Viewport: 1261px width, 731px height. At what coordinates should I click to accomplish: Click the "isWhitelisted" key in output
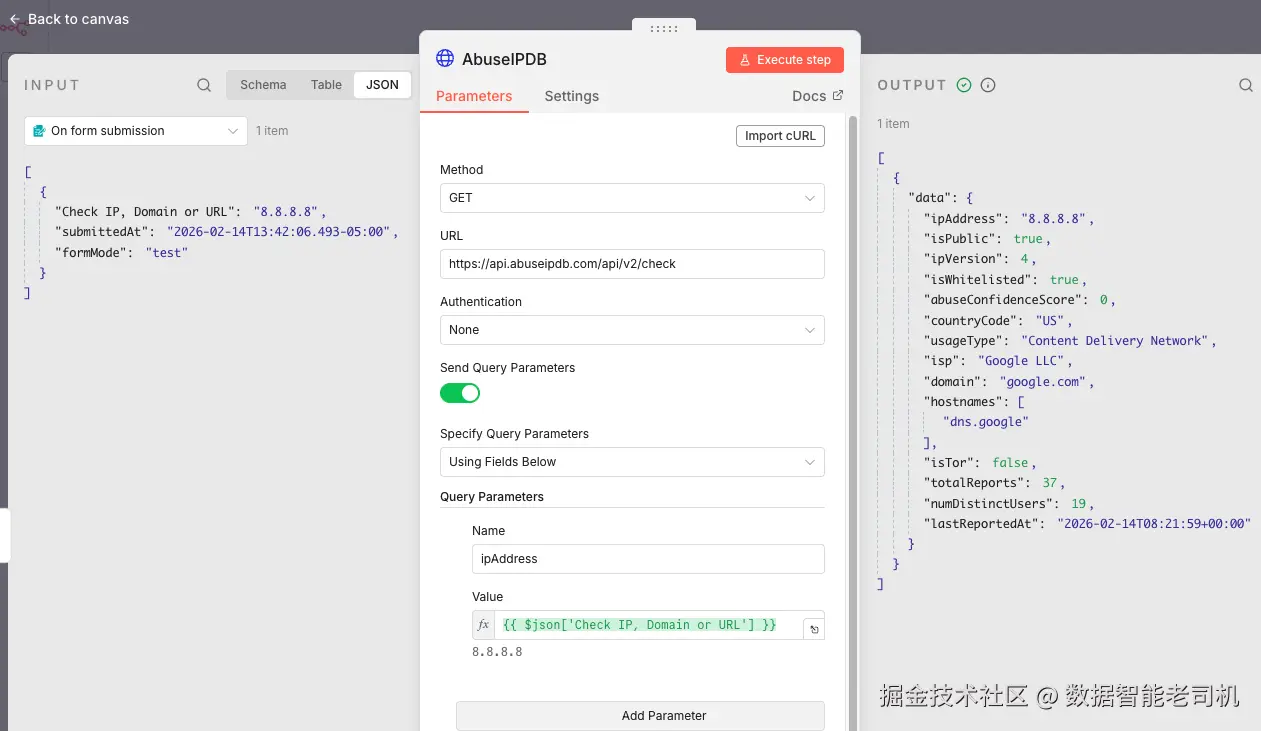979,280
